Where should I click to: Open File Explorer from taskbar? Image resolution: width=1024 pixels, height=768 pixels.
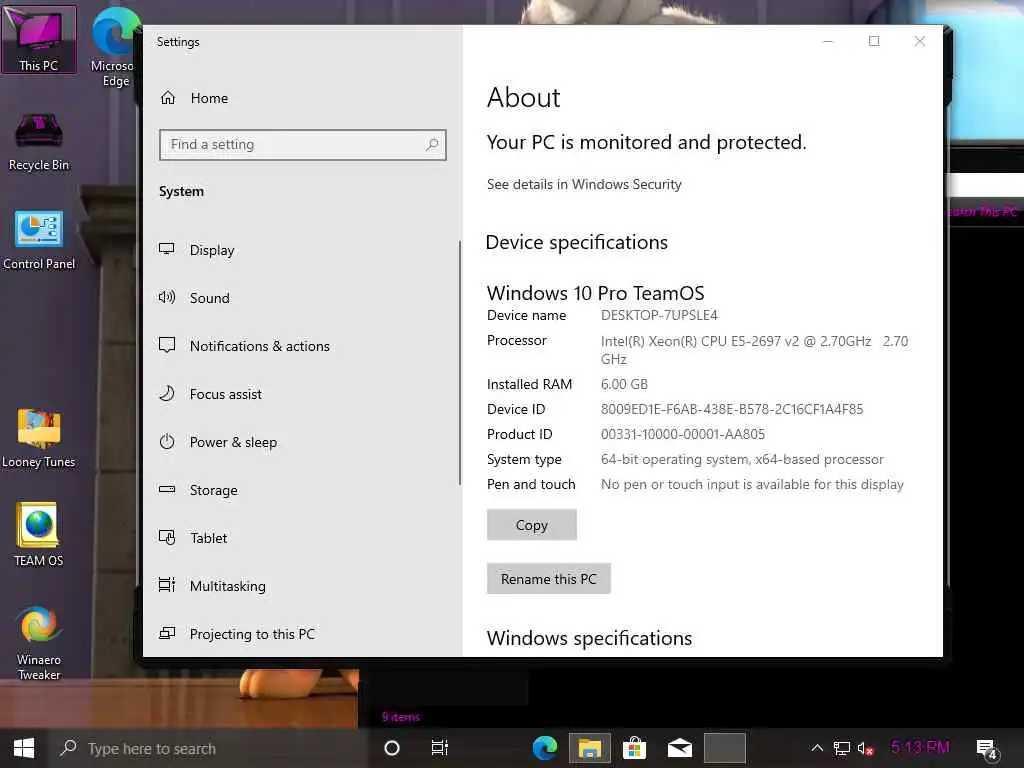[x=590, y=748]
